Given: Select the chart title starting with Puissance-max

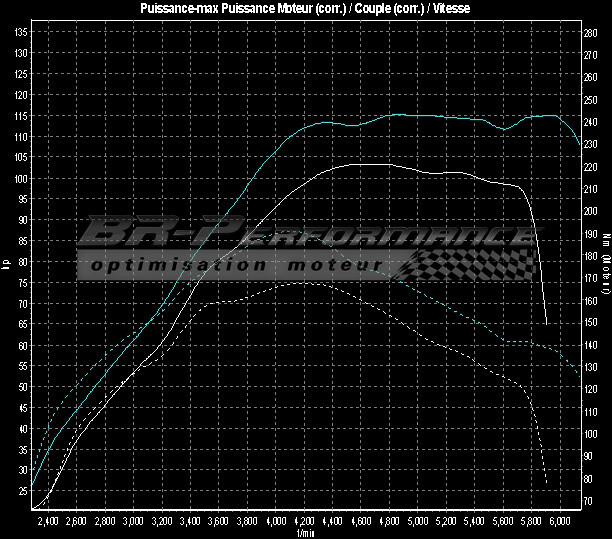Looking at the screenshot, I should click(304, 8).
